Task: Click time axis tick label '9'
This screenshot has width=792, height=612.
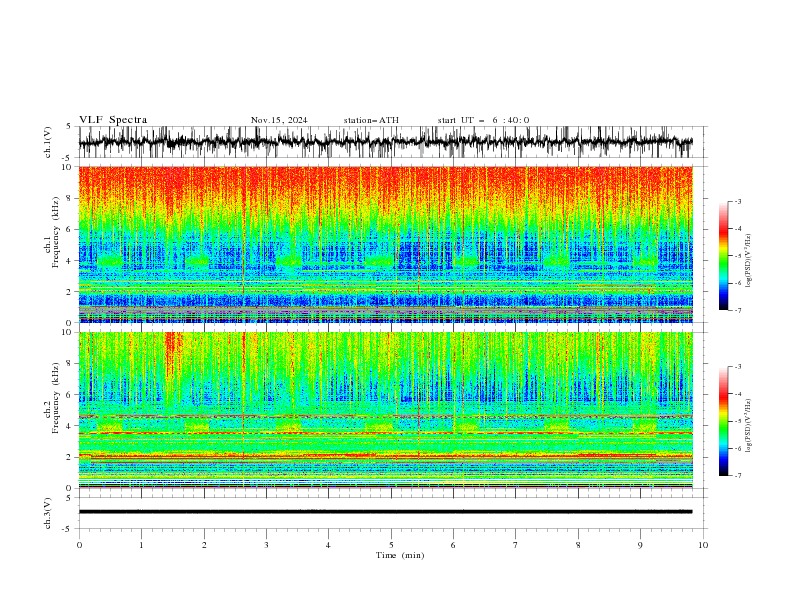Action: click(x=640, y=545)
